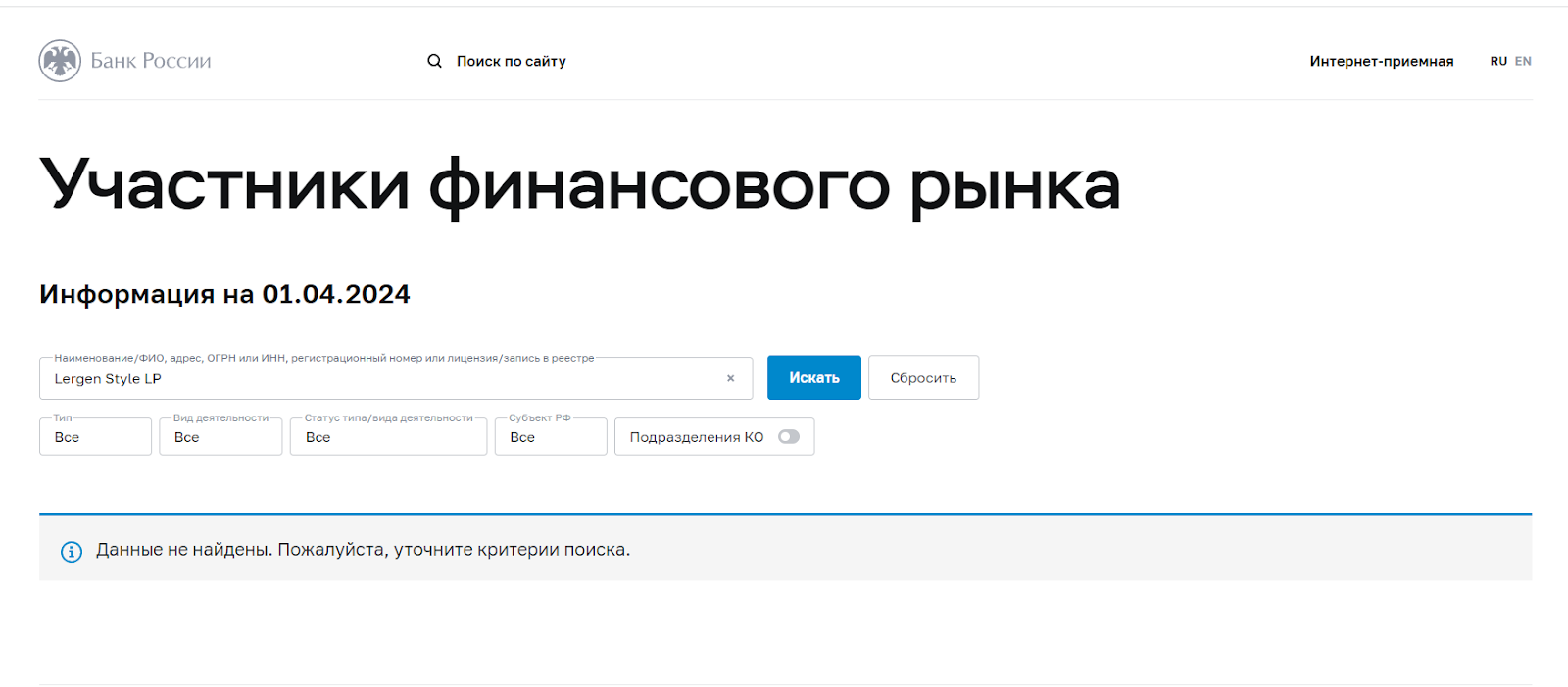Click Поиск по сайту text

click(512, 61)
